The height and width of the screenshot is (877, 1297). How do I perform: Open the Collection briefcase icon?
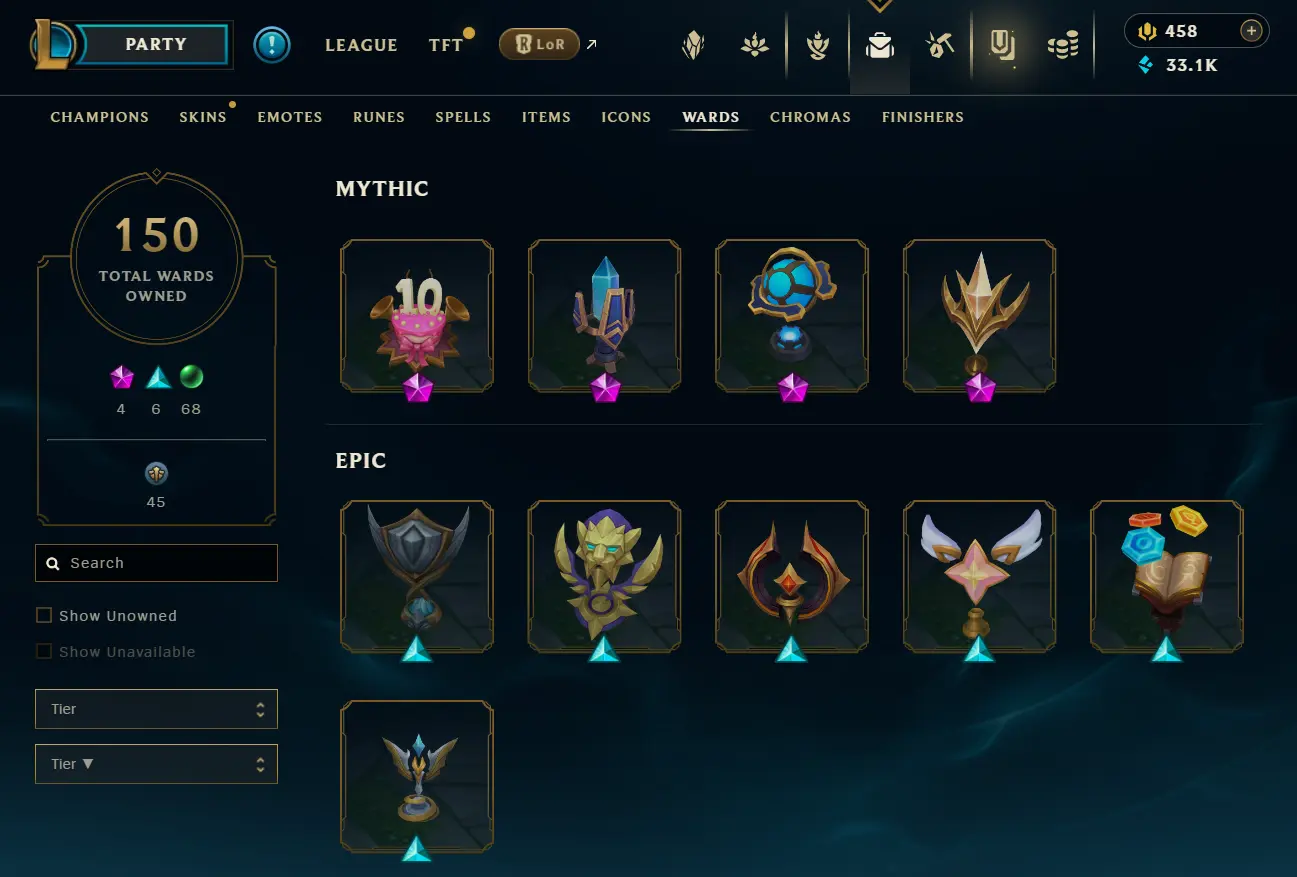[879, 46]
